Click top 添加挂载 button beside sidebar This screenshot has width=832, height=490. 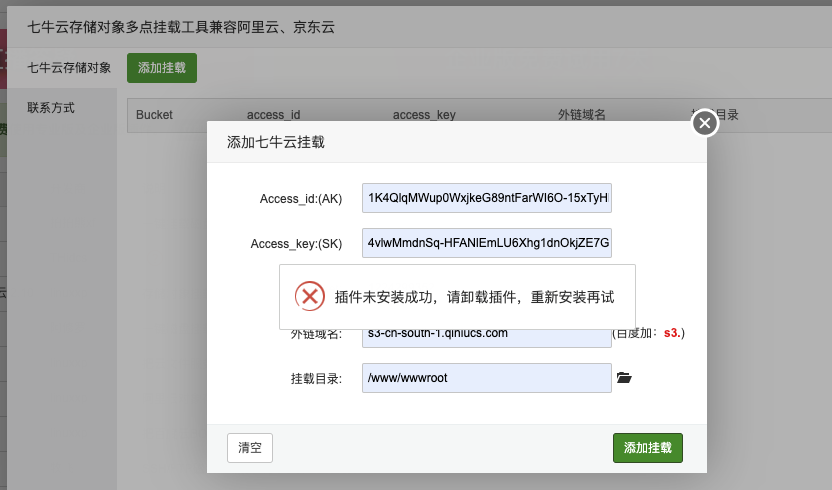[x=162, y=68]
